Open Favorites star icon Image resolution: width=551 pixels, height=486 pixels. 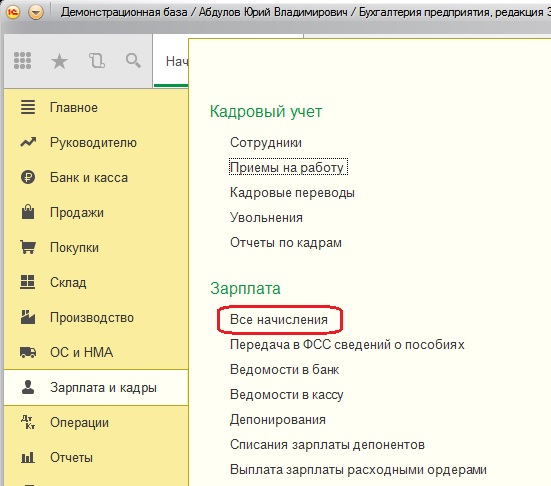pos(59,61)
